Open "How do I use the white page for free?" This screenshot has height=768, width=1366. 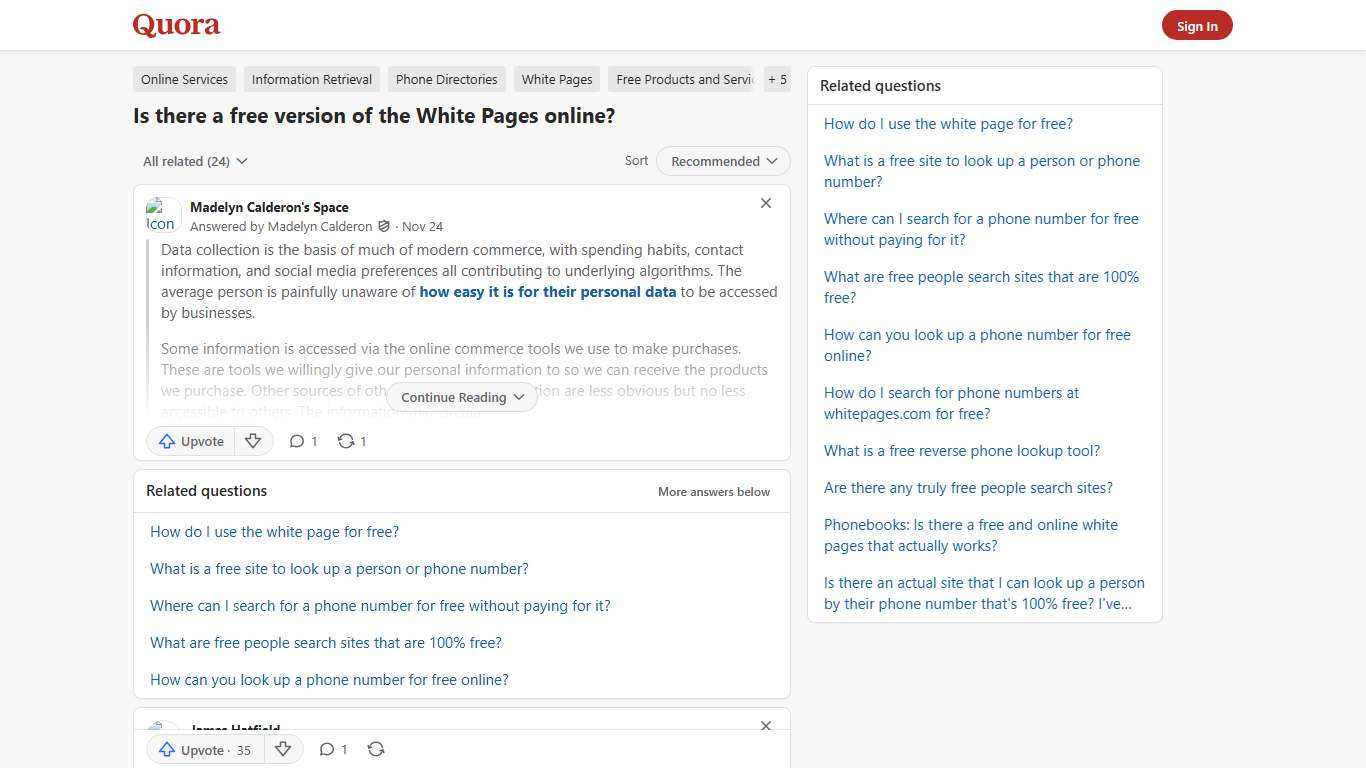click(x=274, y=531)
